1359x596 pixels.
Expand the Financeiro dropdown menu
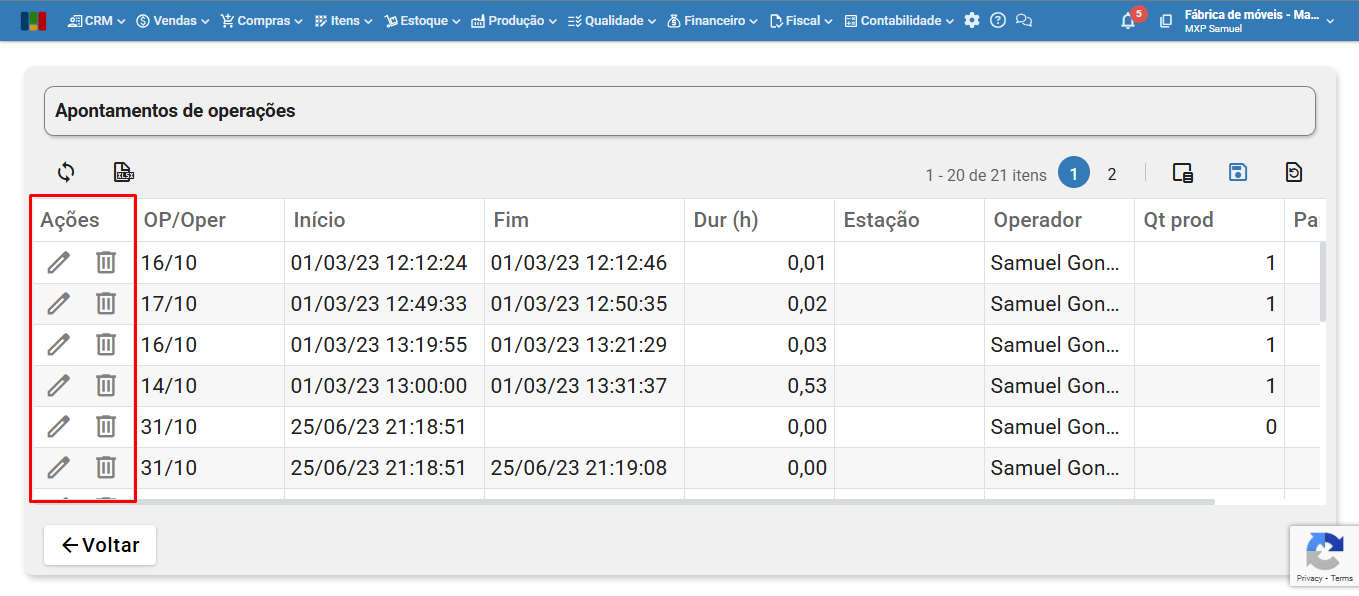711,20
